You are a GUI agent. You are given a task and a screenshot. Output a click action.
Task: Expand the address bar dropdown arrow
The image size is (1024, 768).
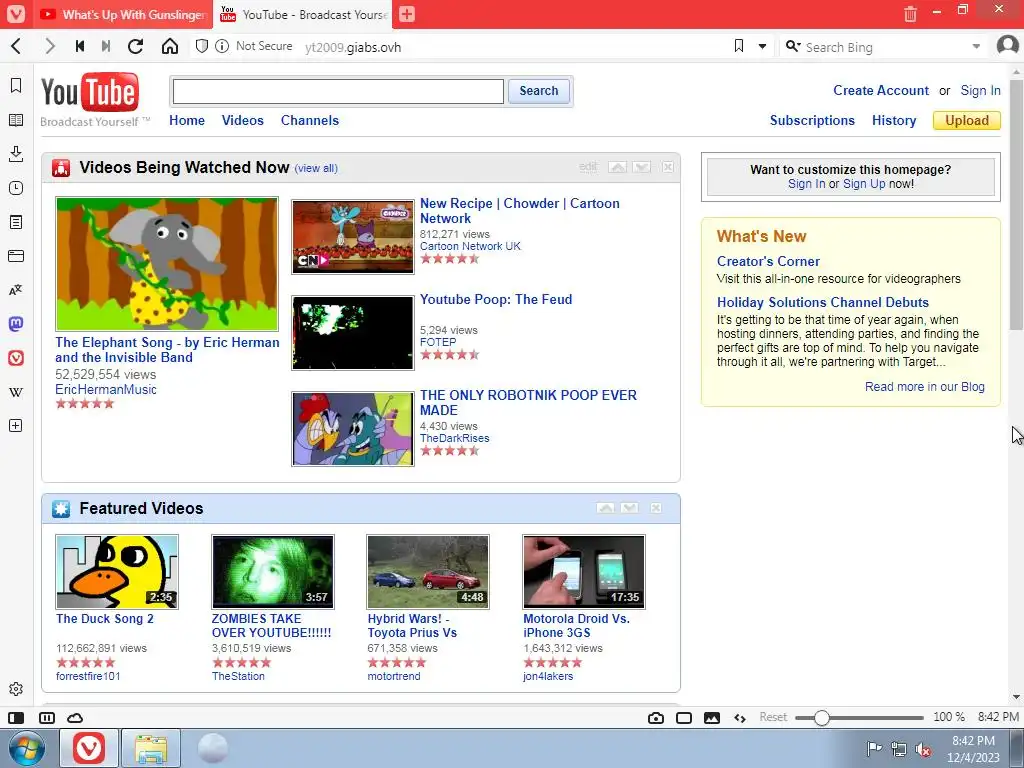tap(762, 46)
